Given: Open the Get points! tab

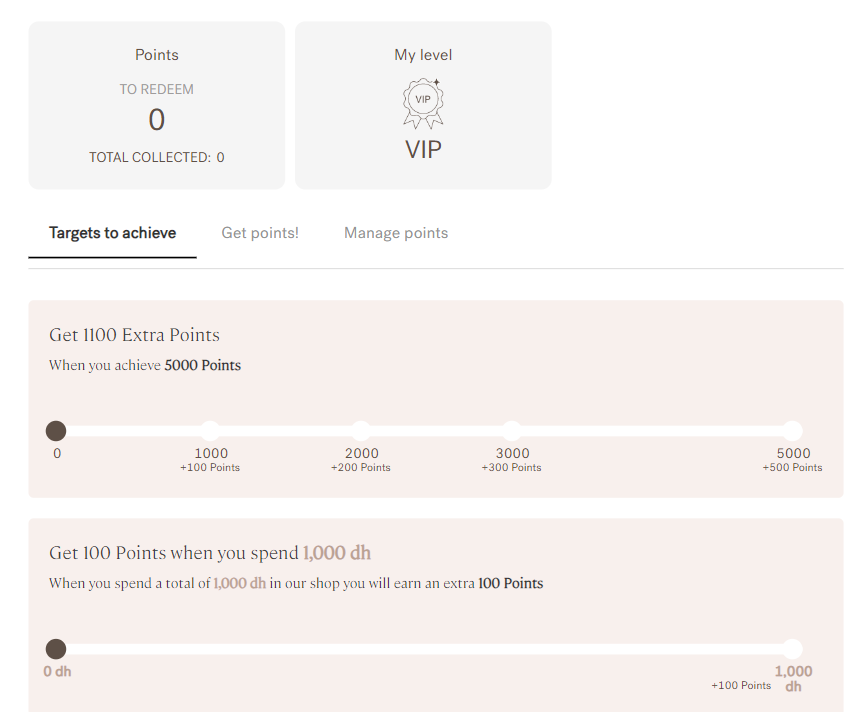Looking at the screenshot, I should tap(260, 233).
